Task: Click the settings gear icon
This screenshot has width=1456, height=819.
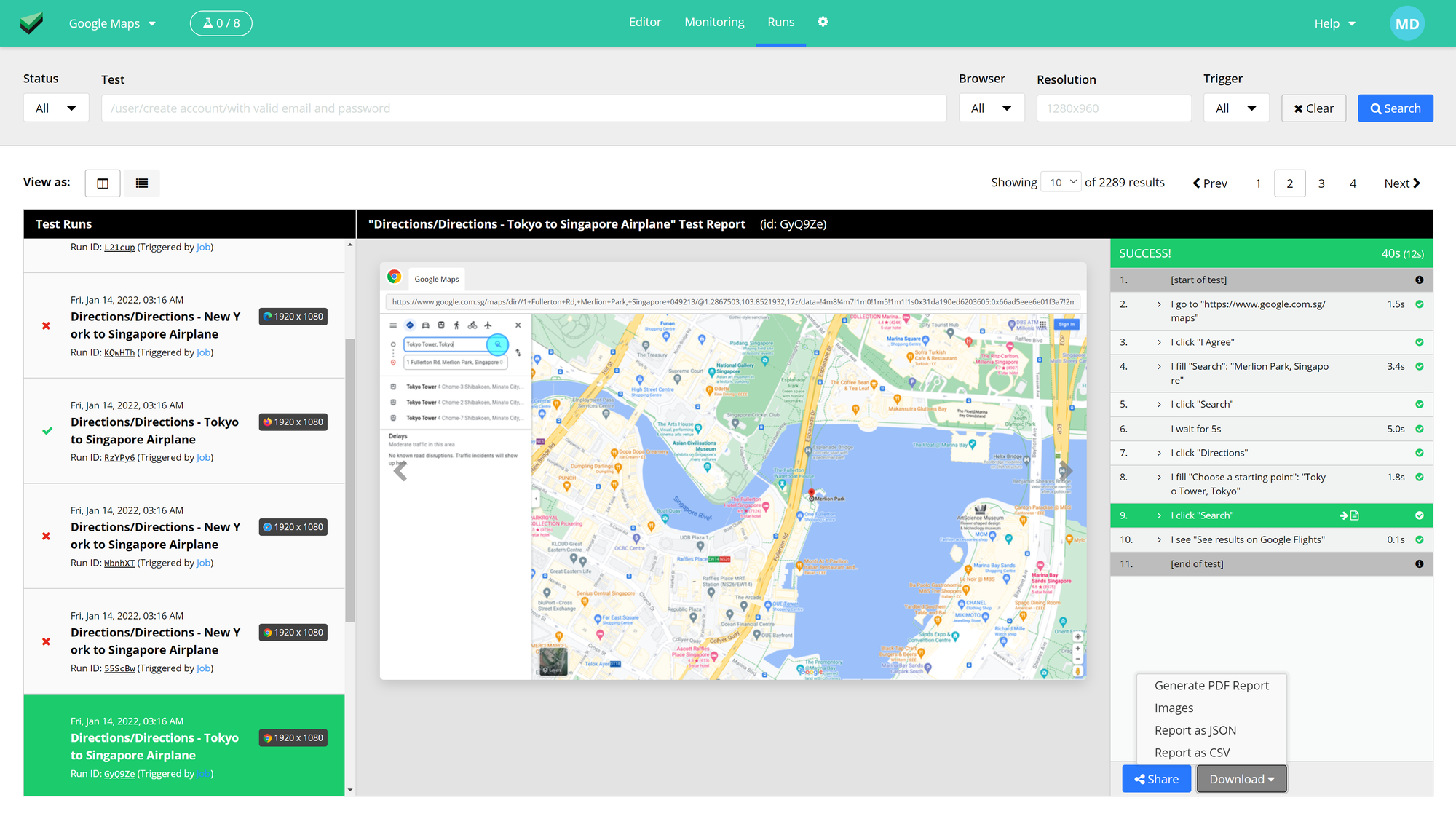Action: click(x=823, y=22)
